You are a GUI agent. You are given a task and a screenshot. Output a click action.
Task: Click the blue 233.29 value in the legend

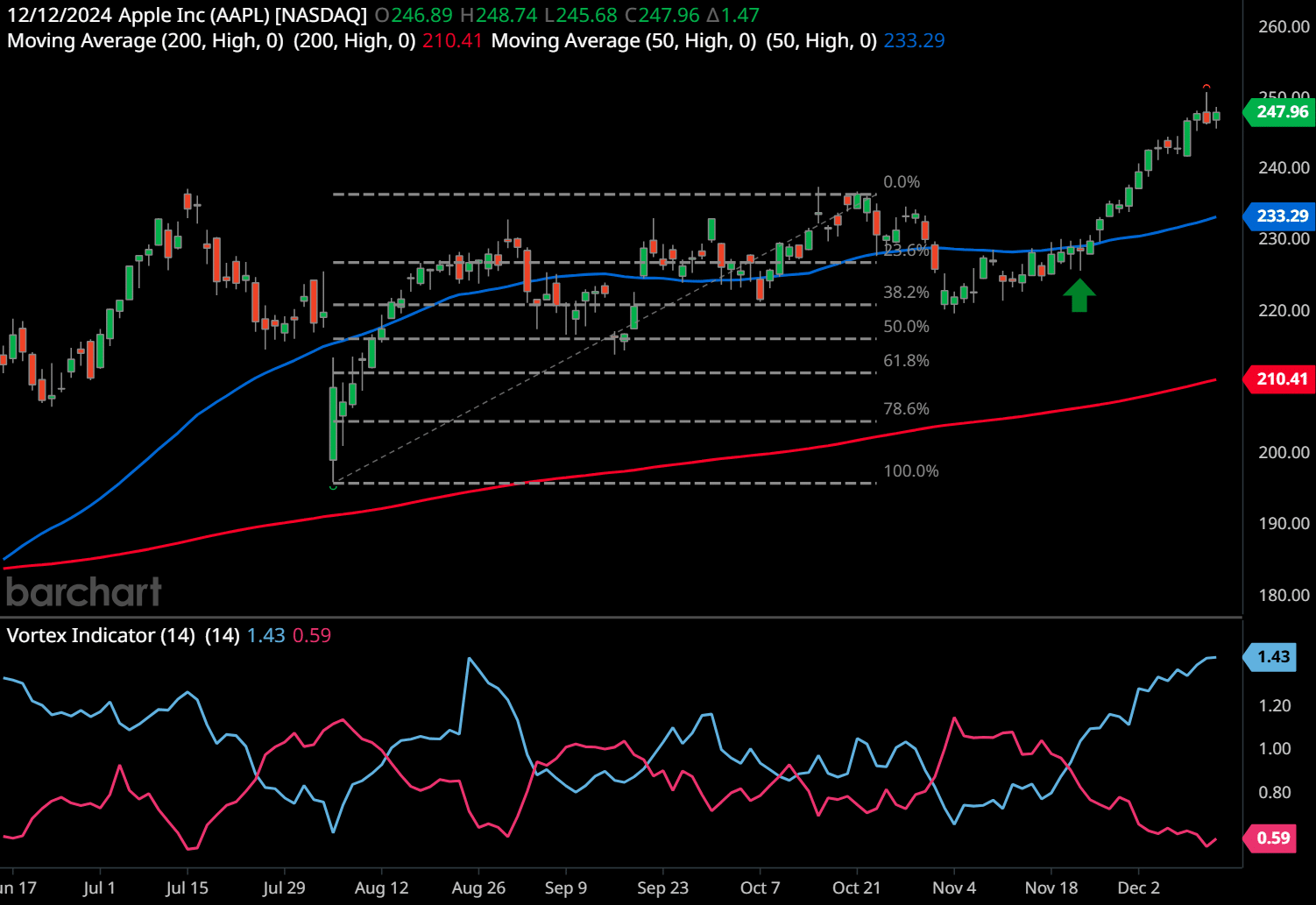[x=914, y=40]
